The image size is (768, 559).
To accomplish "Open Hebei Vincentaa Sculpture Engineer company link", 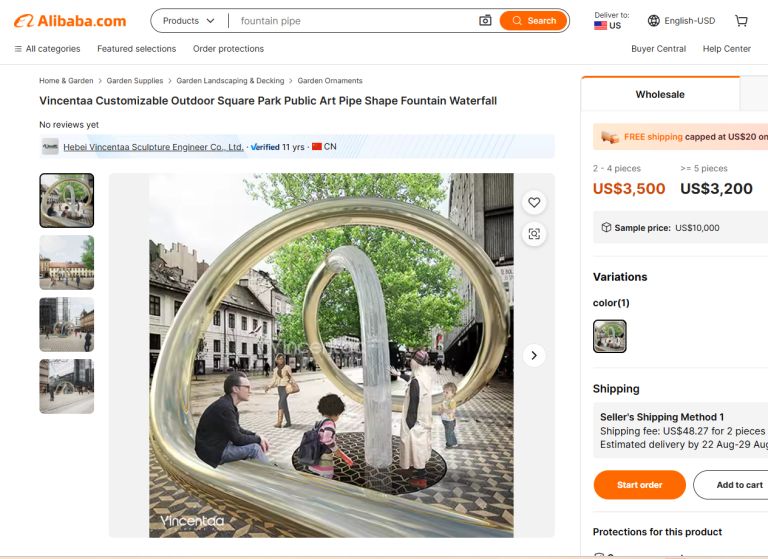I will click(153, 146).
